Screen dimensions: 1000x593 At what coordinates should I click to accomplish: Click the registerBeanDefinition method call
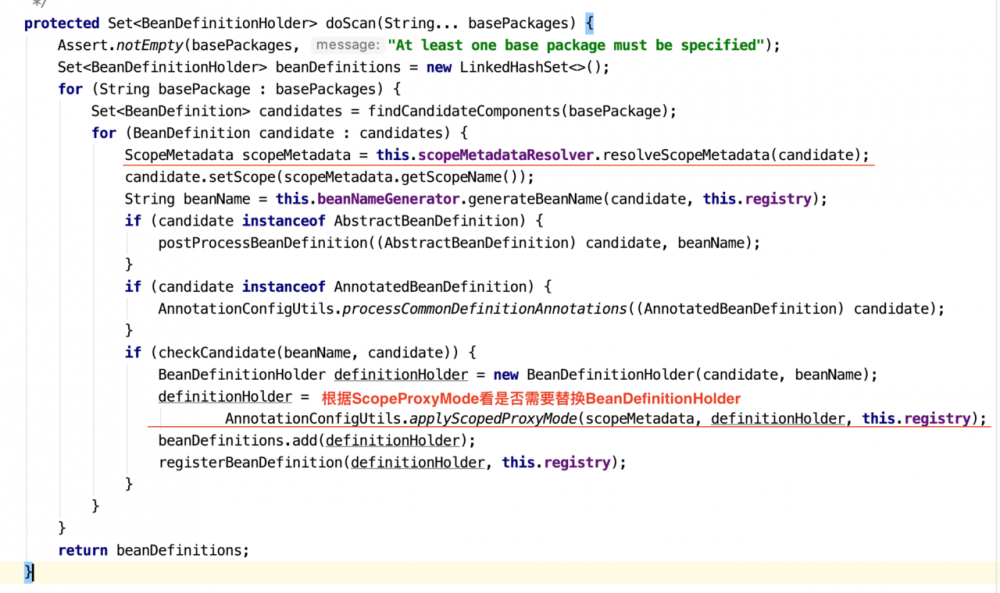(250, 463)
